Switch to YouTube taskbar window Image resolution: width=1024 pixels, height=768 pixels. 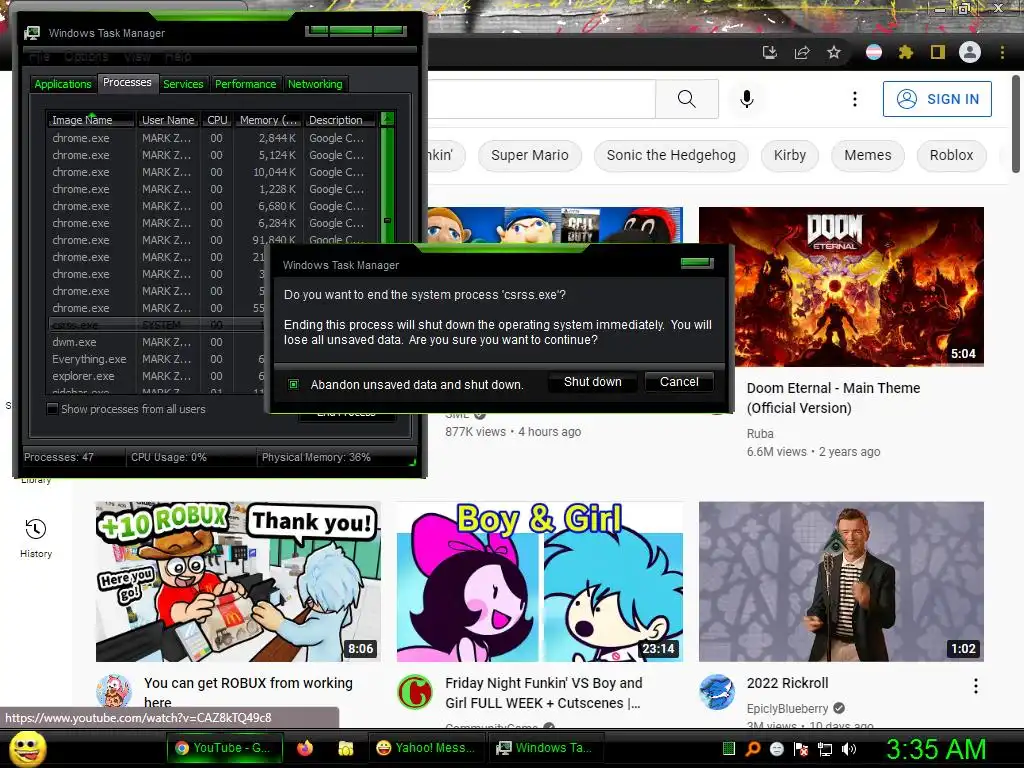point(225,748)
